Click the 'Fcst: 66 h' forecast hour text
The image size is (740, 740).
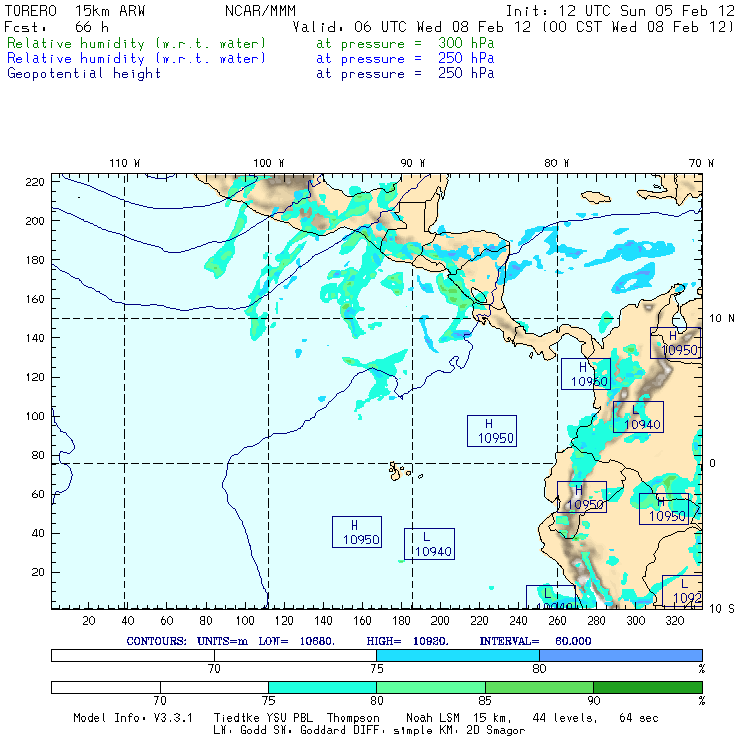57,27
